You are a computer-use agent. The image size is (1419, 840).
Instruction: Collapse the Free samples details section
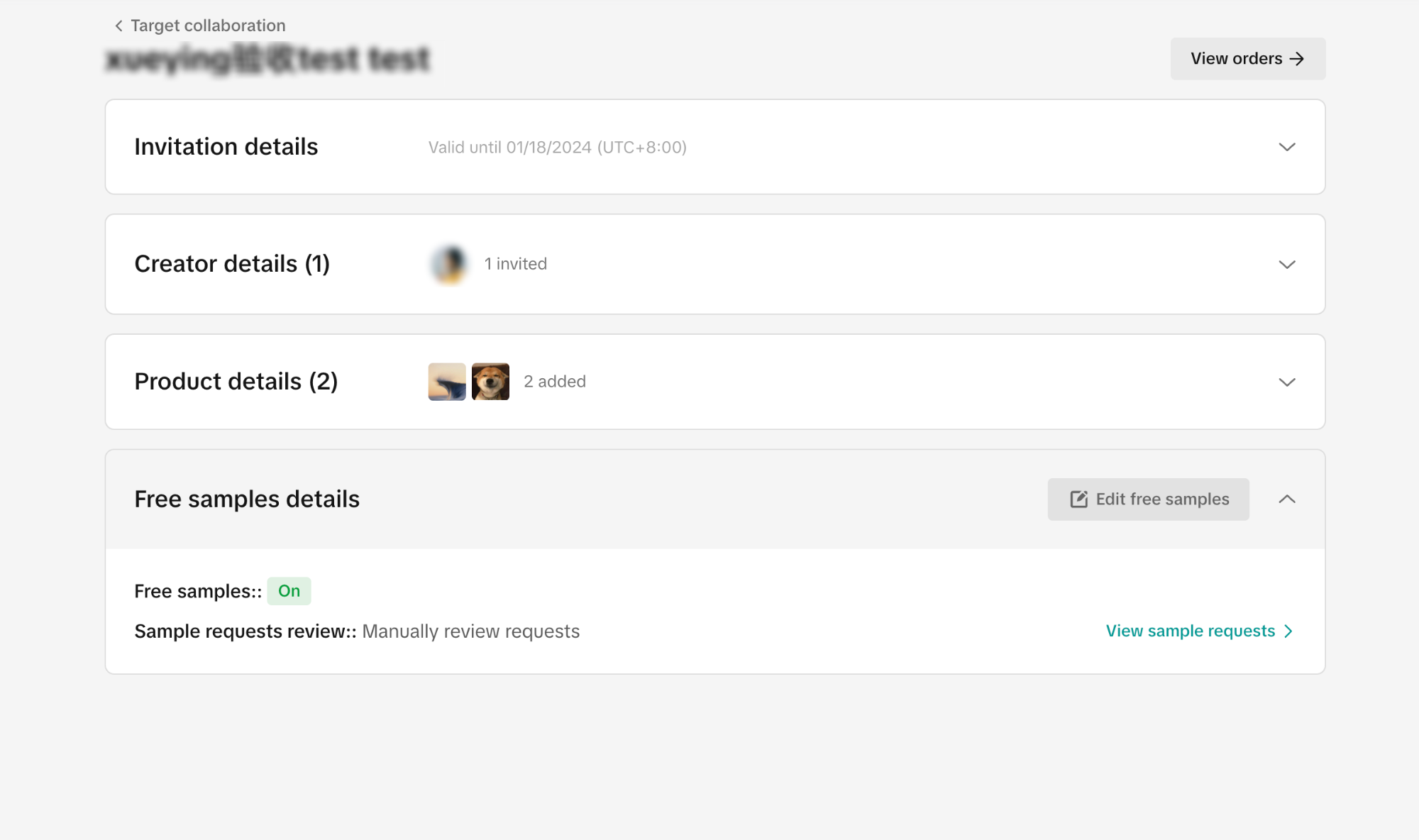[1286, 499]
